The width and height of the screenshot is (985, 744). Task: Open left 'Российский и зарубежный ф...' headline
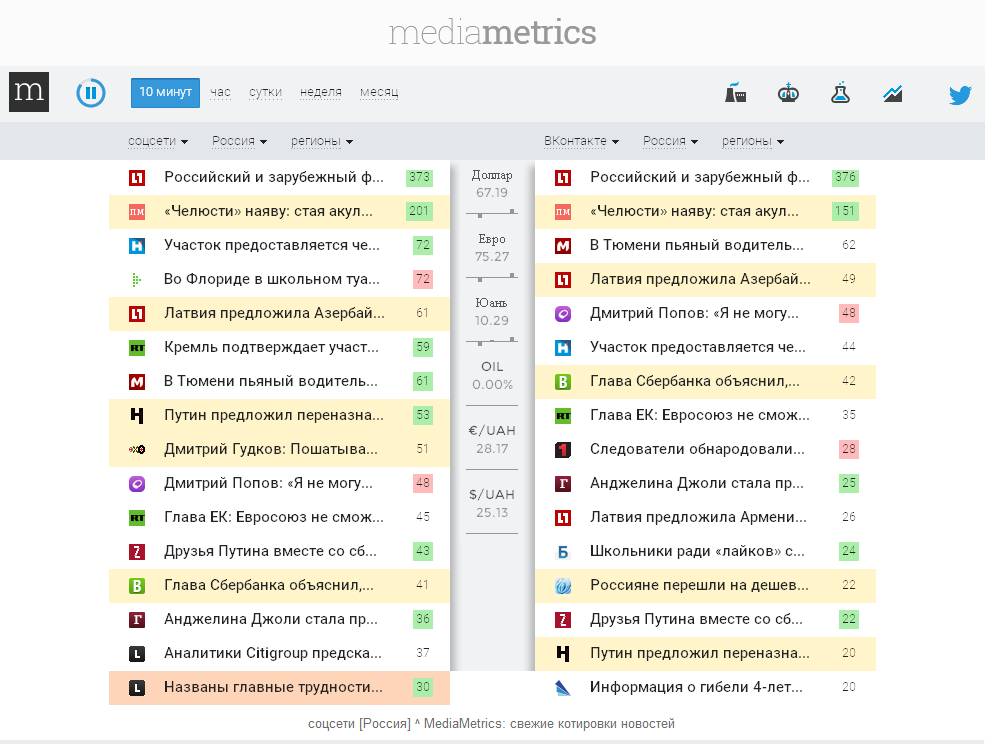[x=274, y=177]
